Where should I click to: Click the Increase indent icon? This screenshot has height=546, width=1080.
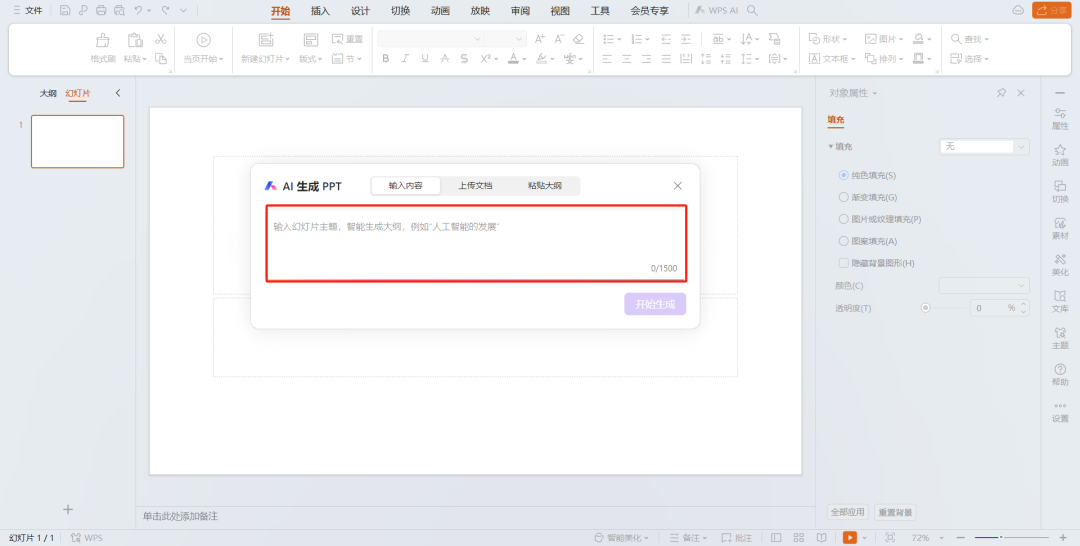pyautogui.click(x=685, y=39)
